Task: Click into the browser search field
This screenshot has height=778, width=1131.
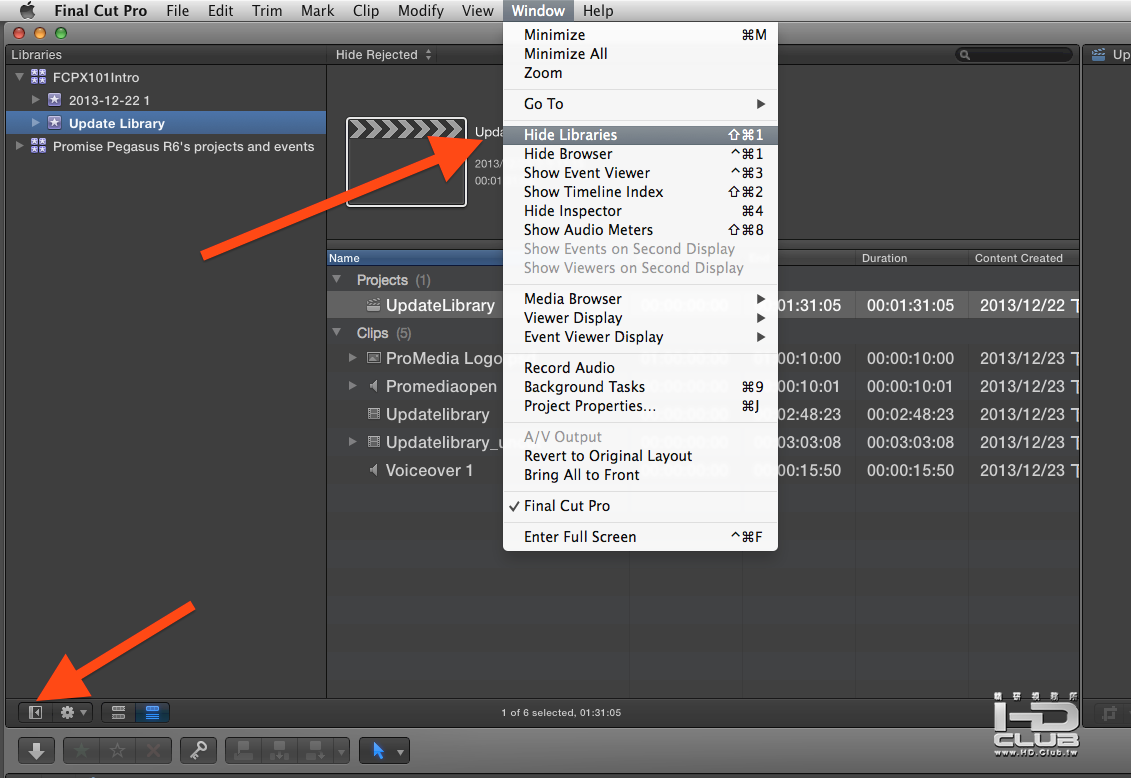Action: (1014, 55)
